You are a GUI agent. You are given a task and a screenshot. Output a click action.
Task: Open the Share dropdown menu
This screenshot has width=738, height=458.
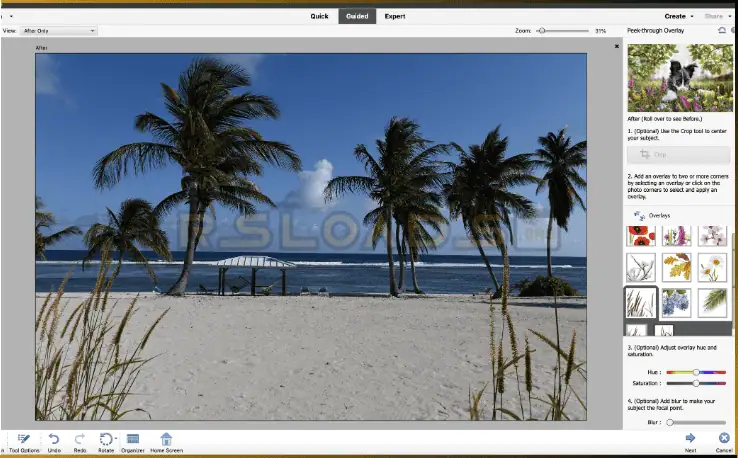click(x=717, y=16)
